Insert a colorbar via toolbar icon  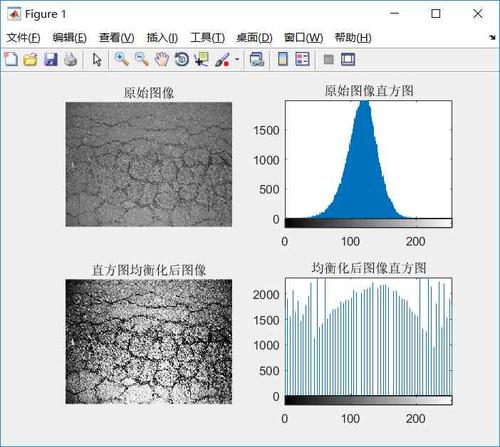point(283,60)
